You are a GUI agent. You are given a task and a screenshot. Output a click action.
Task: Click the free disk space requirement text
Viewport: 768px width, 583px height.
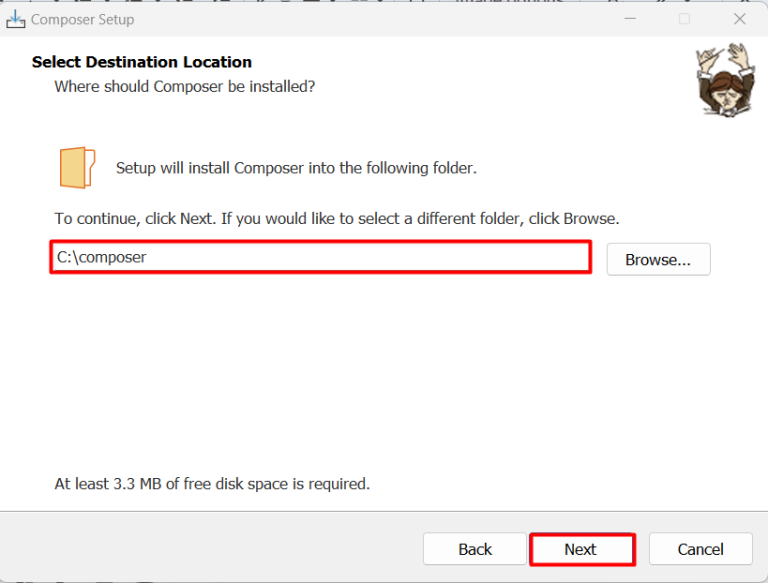coord(212,484)
